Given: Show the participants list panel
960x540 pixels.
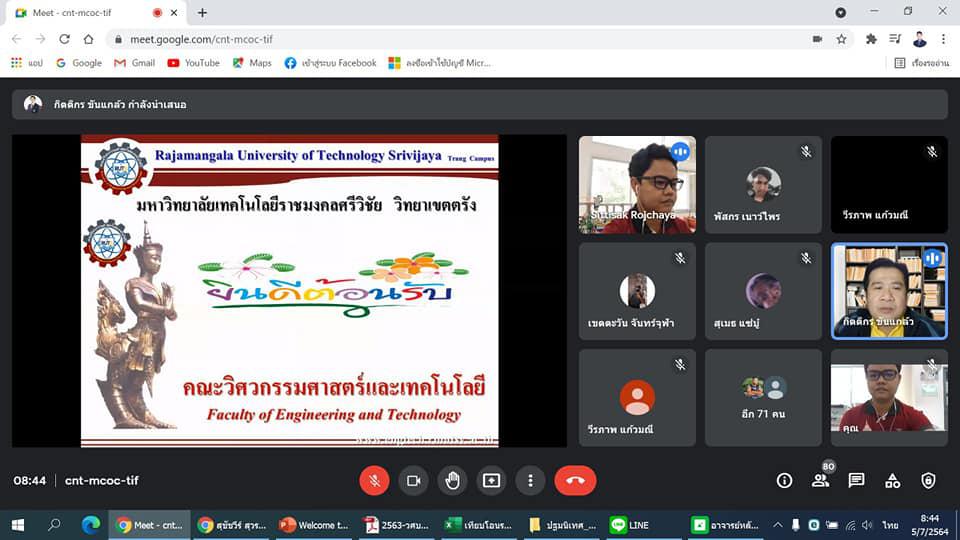Looking at the screenshot, I should pos(820,481).
